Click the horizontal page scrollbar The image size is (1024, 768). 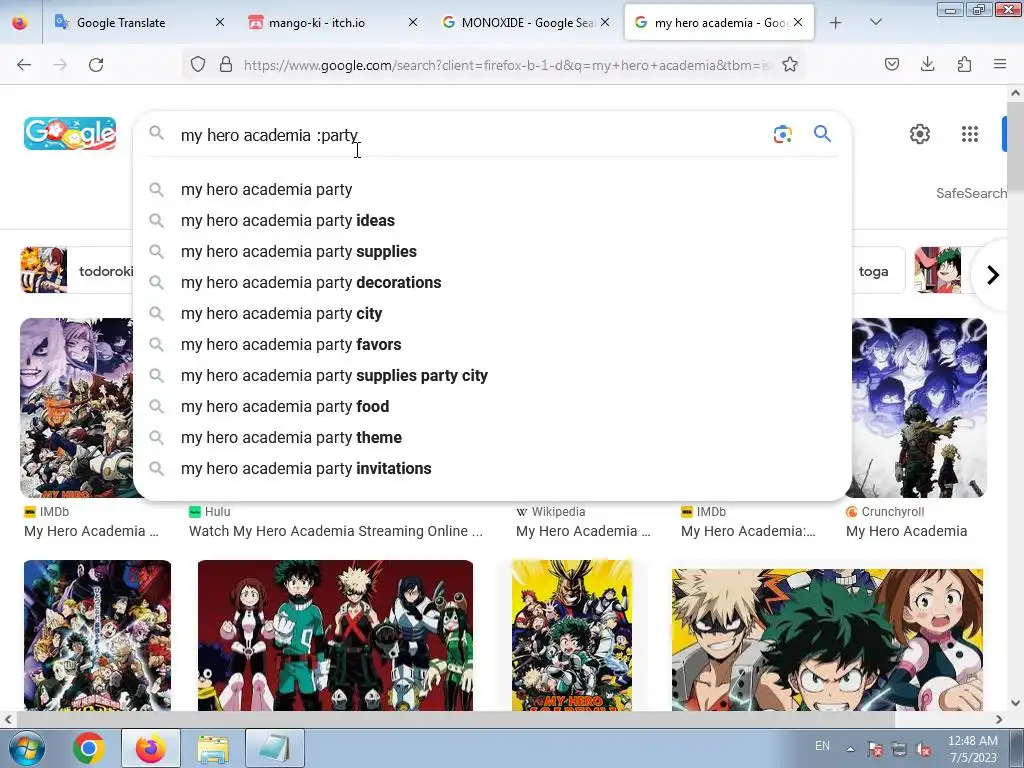pyautogui.click(x=455, y=719)
